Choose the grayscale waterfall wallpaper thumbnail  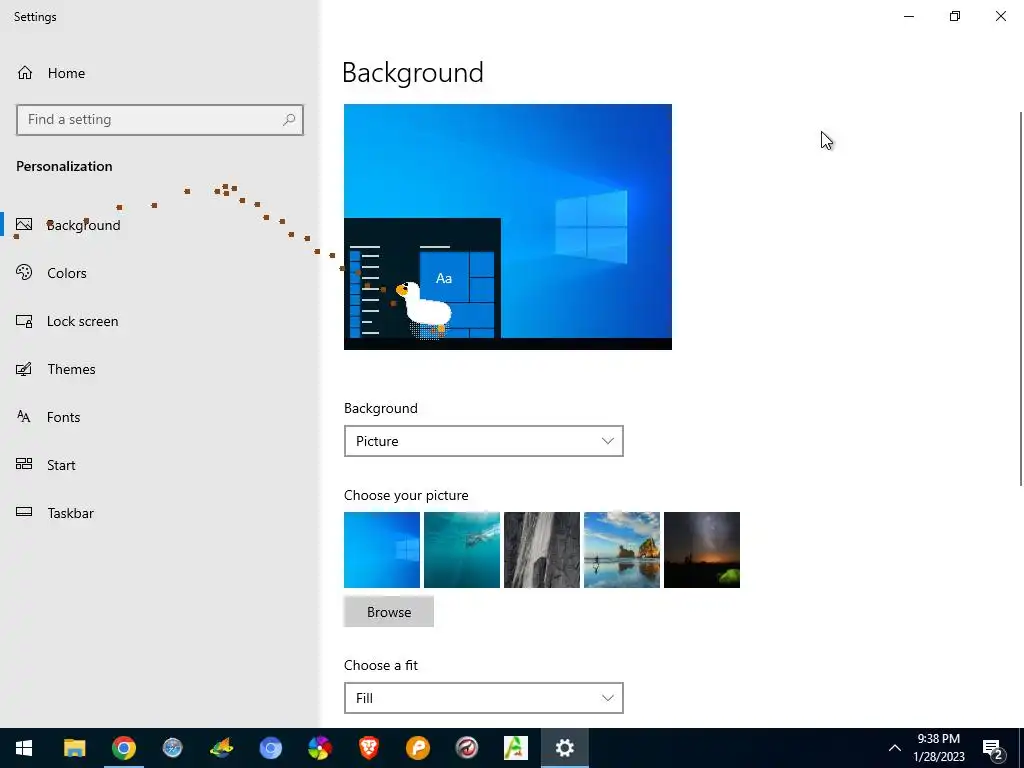coord(542,550)
